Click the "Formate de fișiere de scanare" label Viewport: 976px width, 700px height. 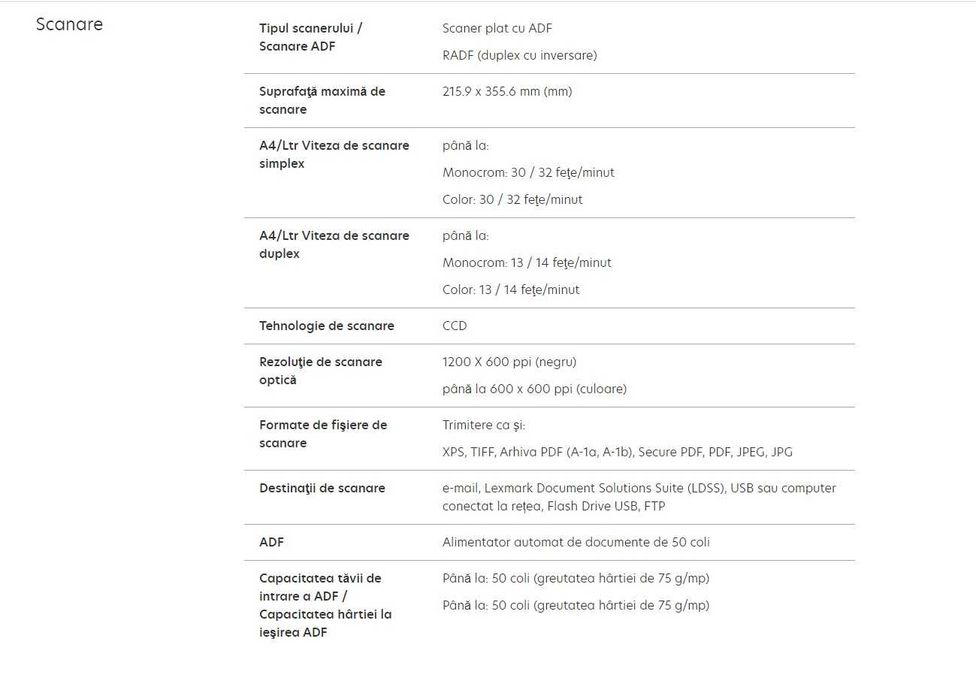(323, 434)
